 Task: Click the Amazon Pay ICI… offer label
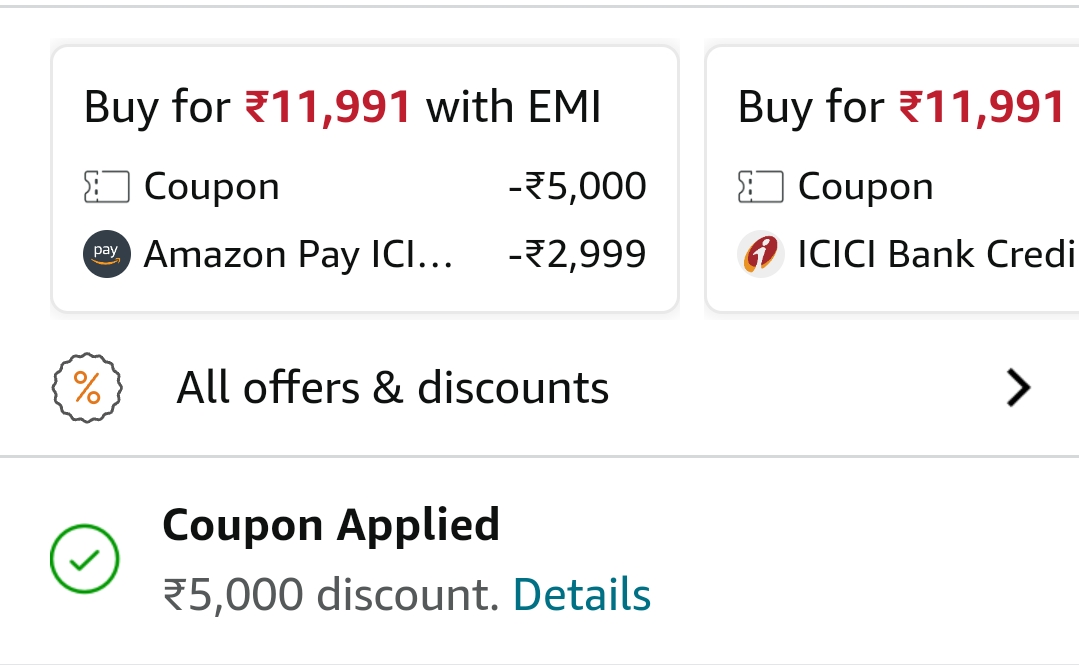298,255
